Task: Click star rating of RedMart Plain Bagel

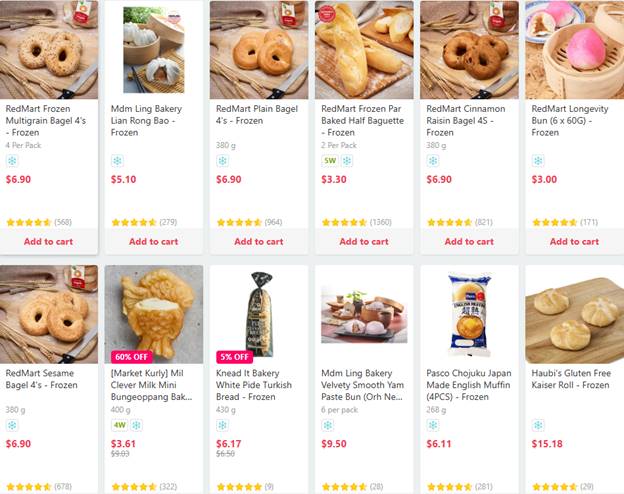Action: tap(238, 222)
